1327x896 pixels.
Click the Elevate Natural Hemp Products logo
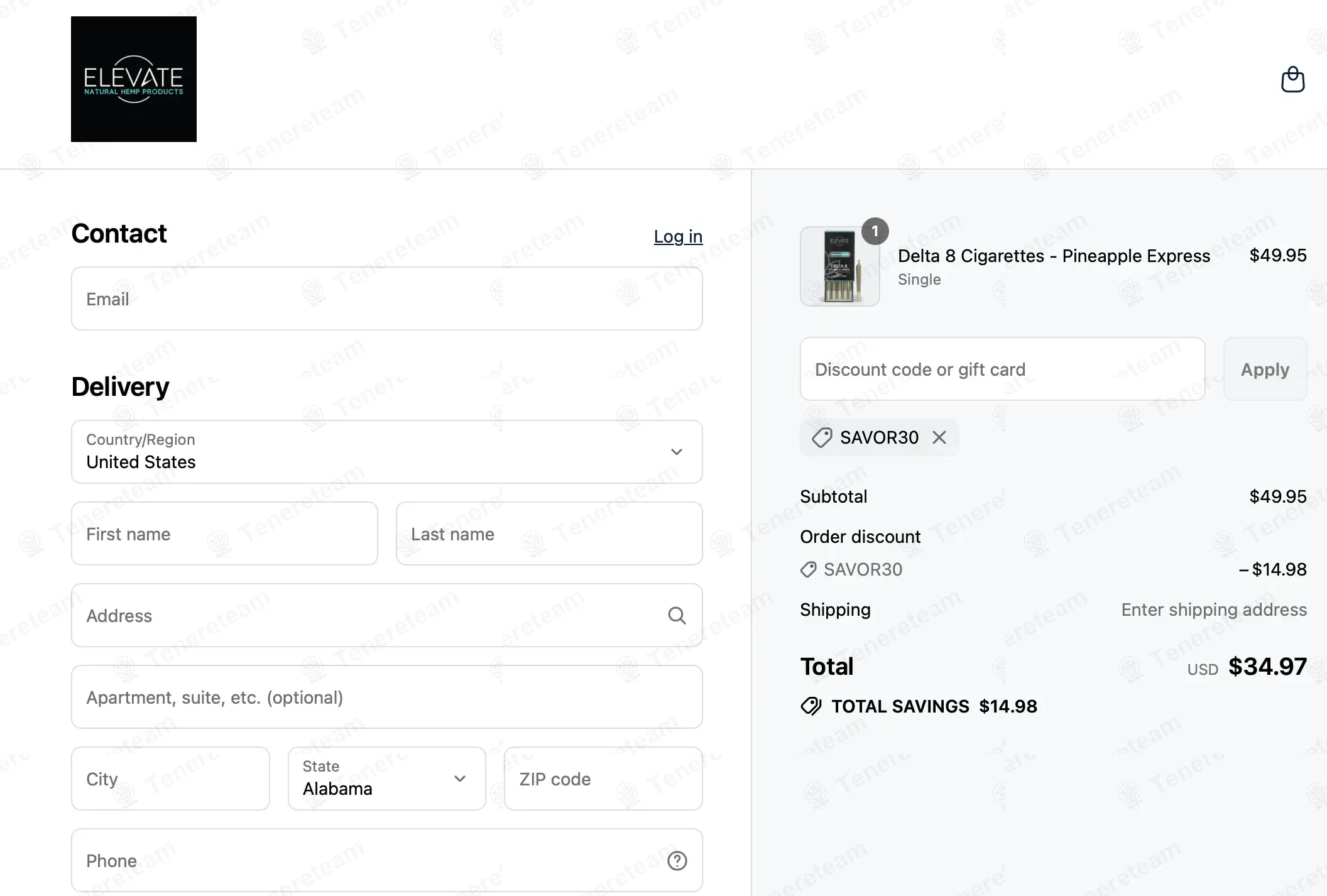tap(134, 79)
